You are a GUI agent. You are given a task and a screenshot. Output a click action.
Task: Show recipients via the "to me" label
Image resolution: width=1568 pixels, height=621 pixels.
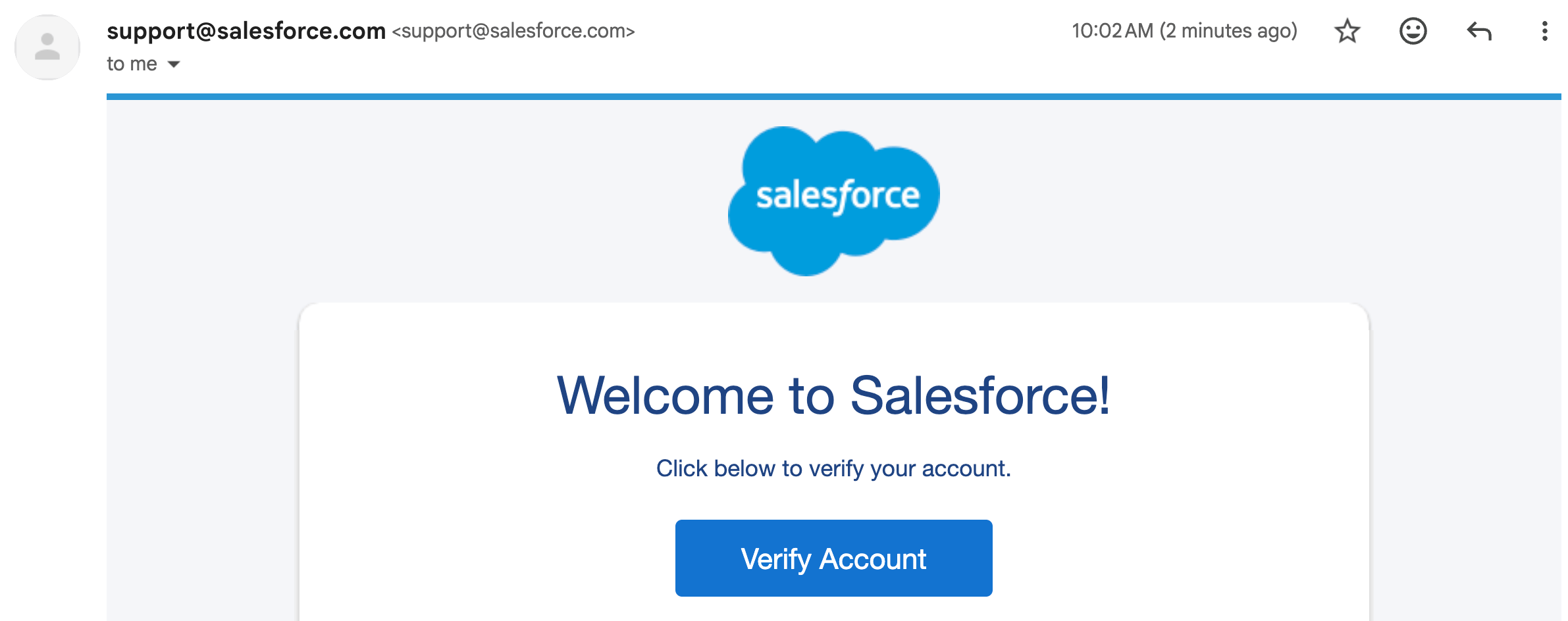[132, 64]
